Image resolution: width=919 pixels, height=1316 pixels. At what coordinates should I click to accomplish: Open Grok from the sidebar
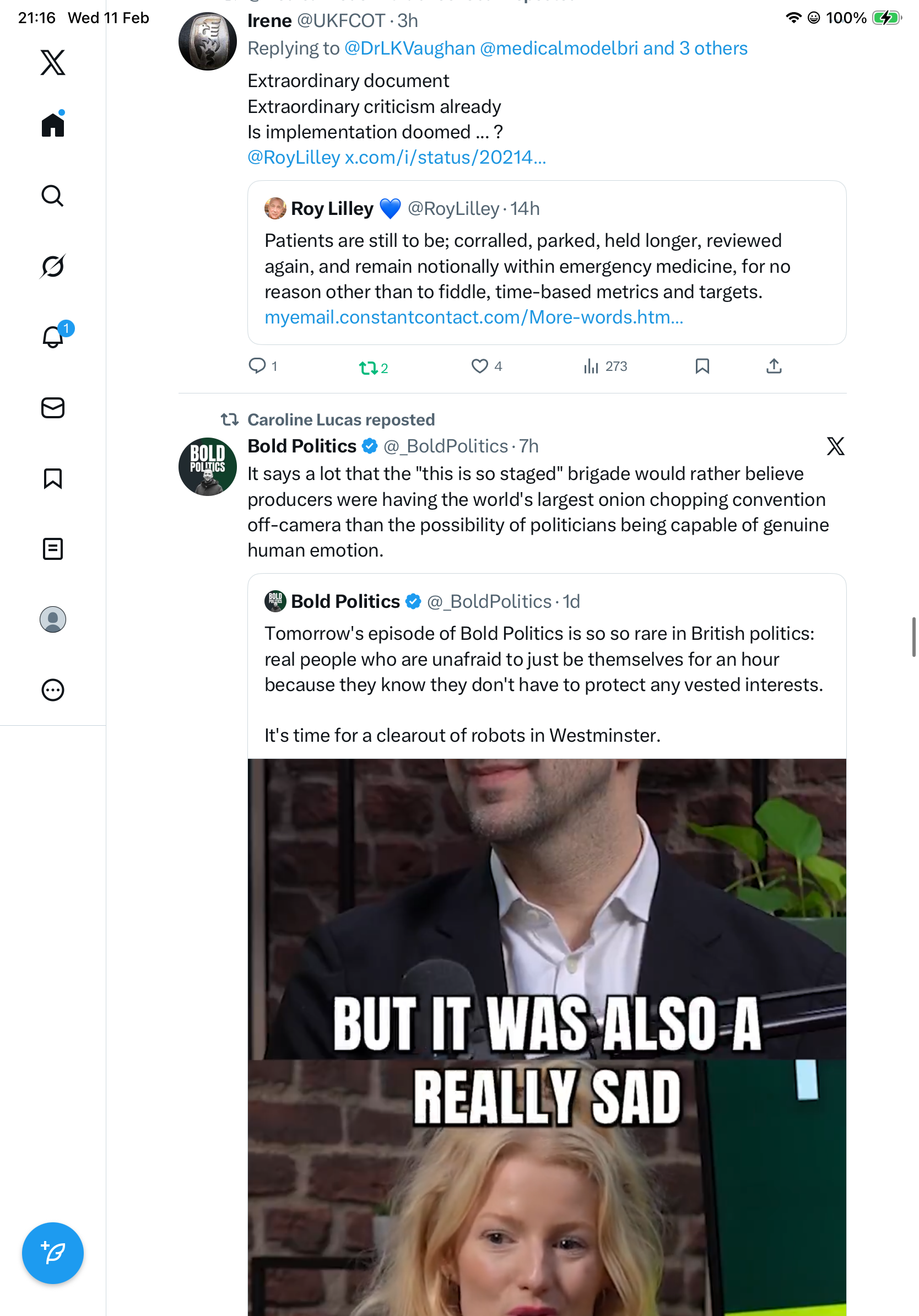click(53, 267)
